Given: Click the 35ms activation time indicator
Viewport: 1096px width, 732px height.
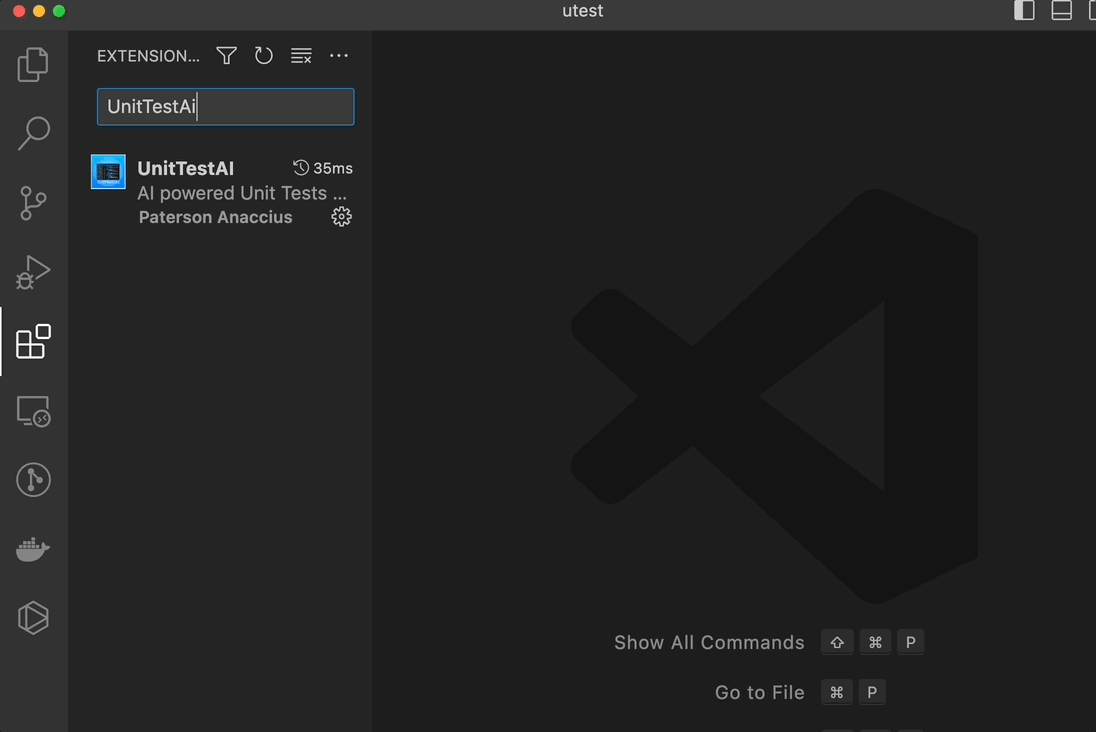Looking at the screenshot, I should 322,168.
